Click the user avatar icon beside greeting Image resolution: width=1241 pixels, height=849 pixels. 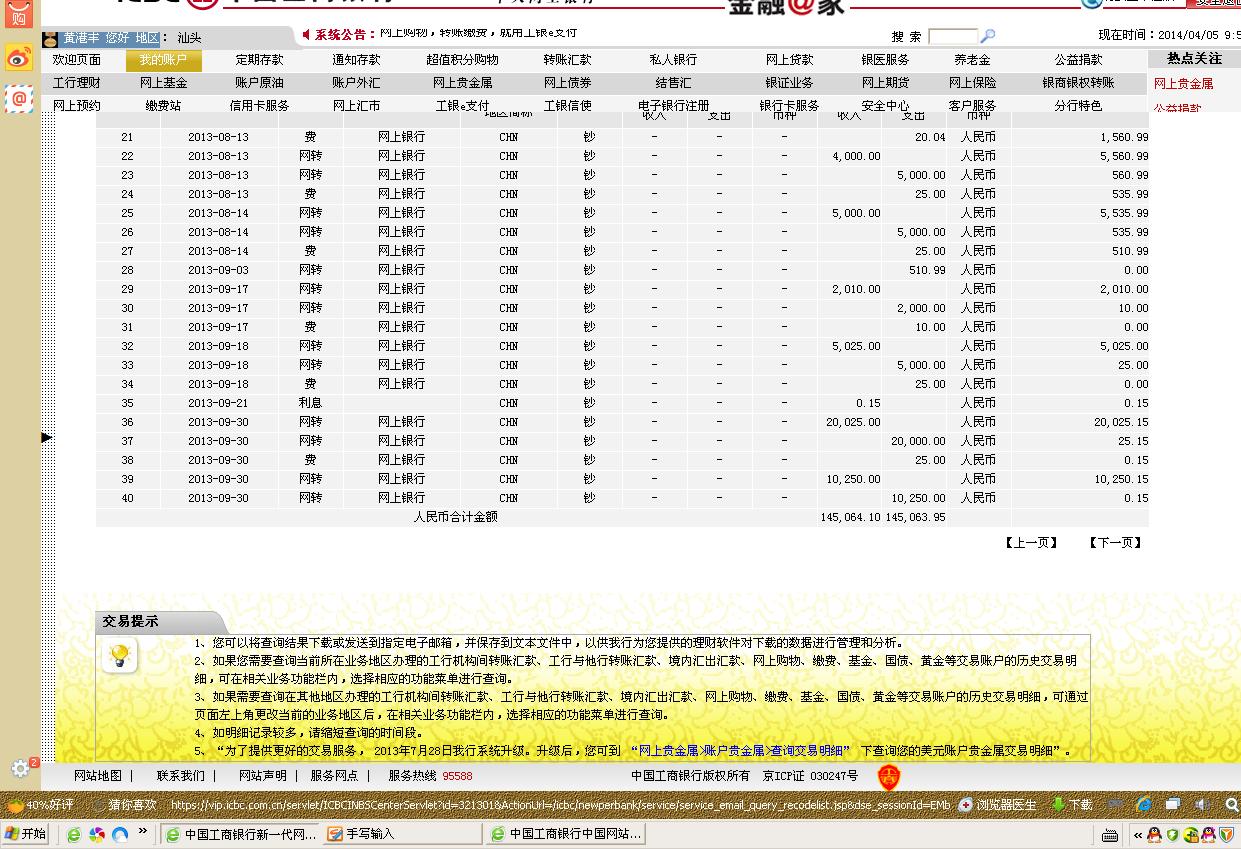coord(50,38)
